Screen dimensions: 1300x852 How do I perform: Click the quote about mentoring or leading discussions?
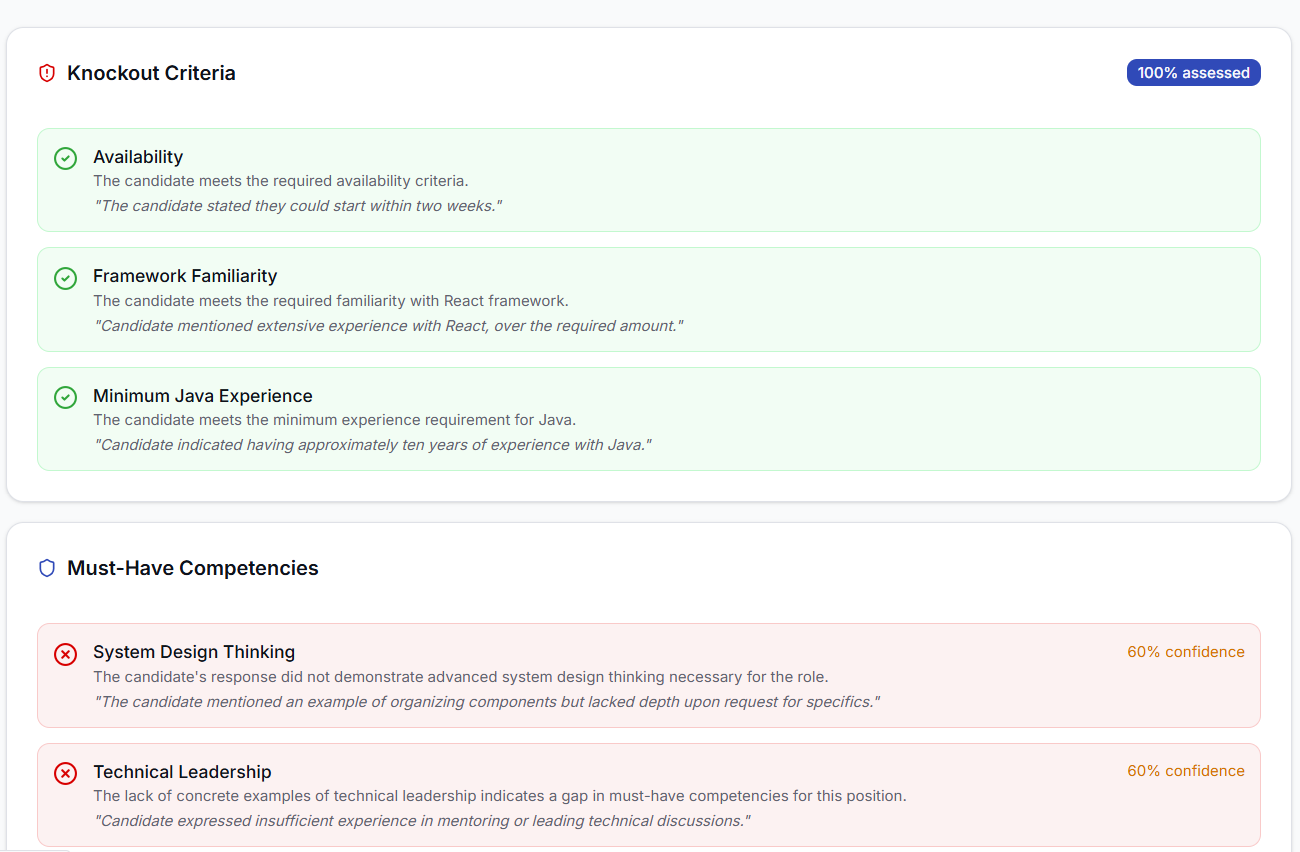[422, 821]
